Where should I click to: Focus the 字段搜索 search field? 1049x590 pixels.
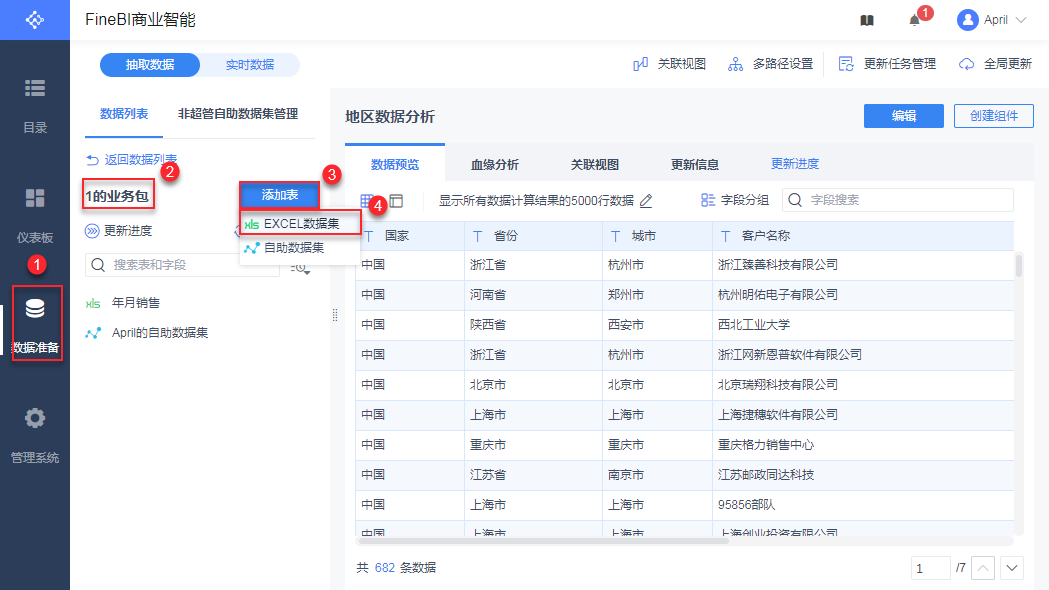click(897, 200)
